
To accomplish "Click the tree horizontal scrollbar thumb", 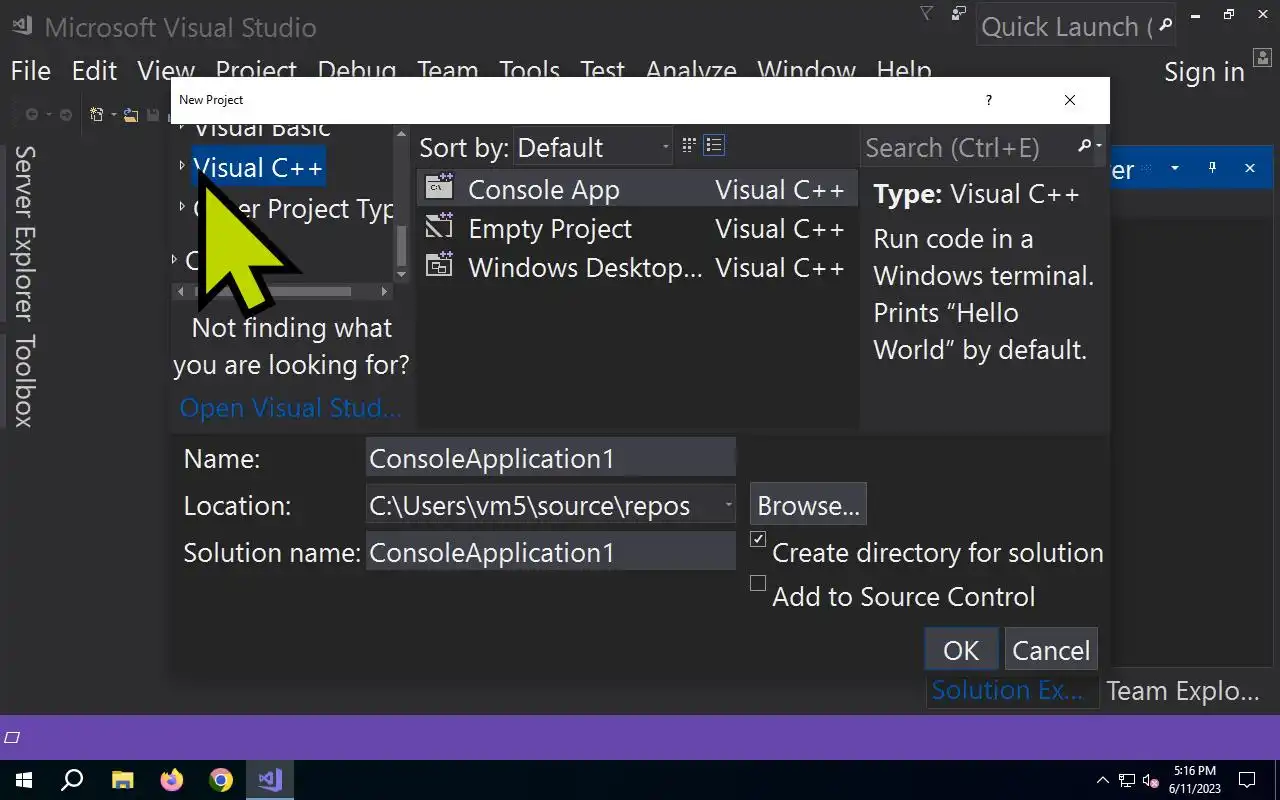I will tap(272, 291).
